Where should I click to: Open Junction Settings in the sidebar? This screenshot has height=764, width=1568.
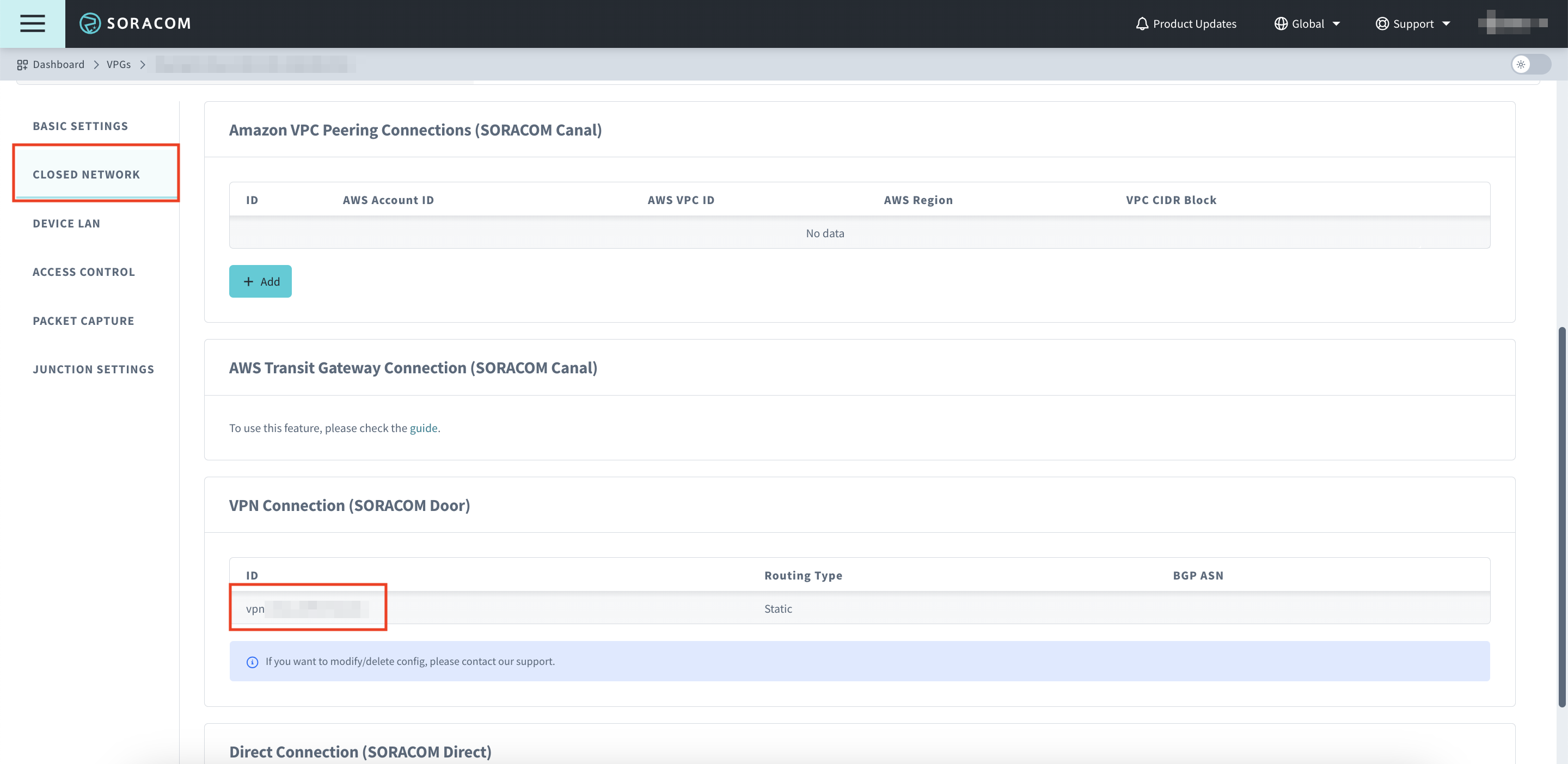coord(93,368)
